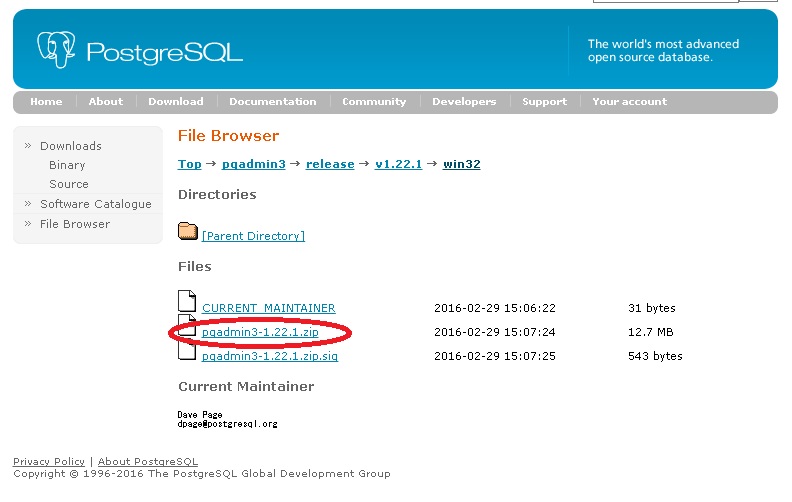Expand the File Browser sidebar entry

[74, 224]
